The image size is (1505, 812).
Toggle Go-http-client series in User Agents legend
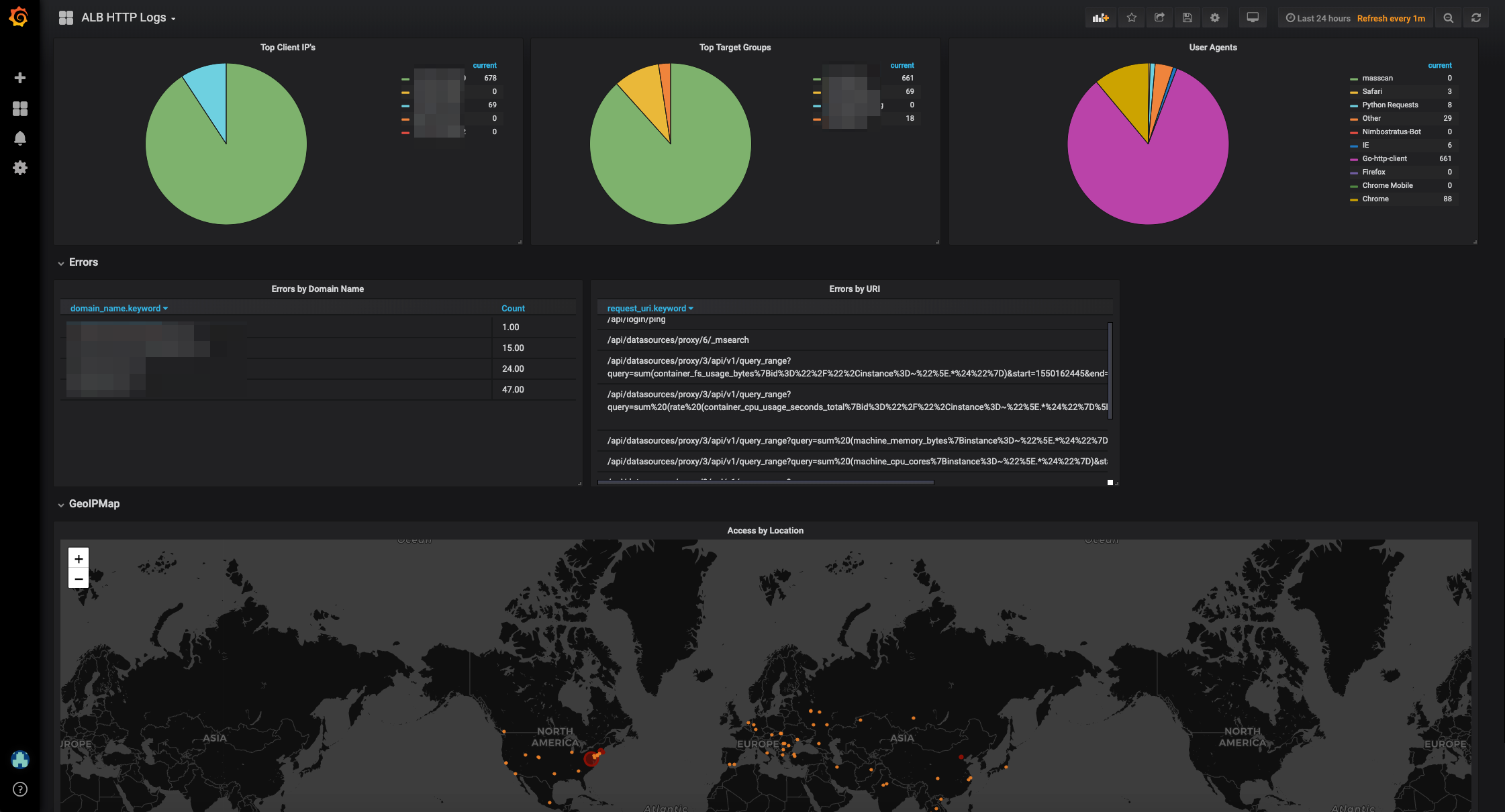1384,159
